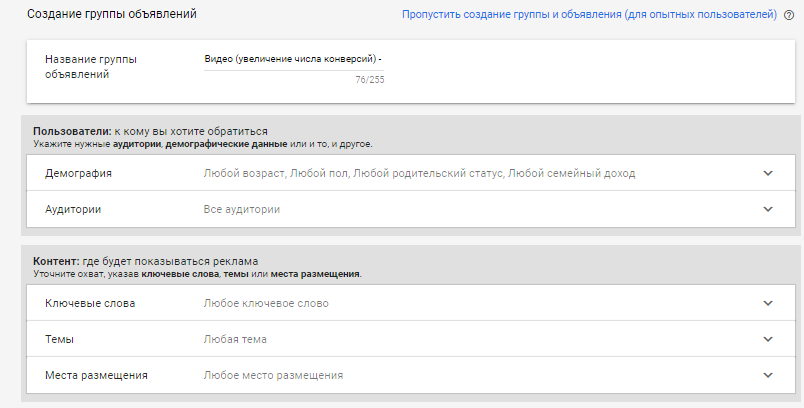The image size is (804, 408).
Task: Expand the Ключевые слова chevron
Action: click(x=768, y=303)
